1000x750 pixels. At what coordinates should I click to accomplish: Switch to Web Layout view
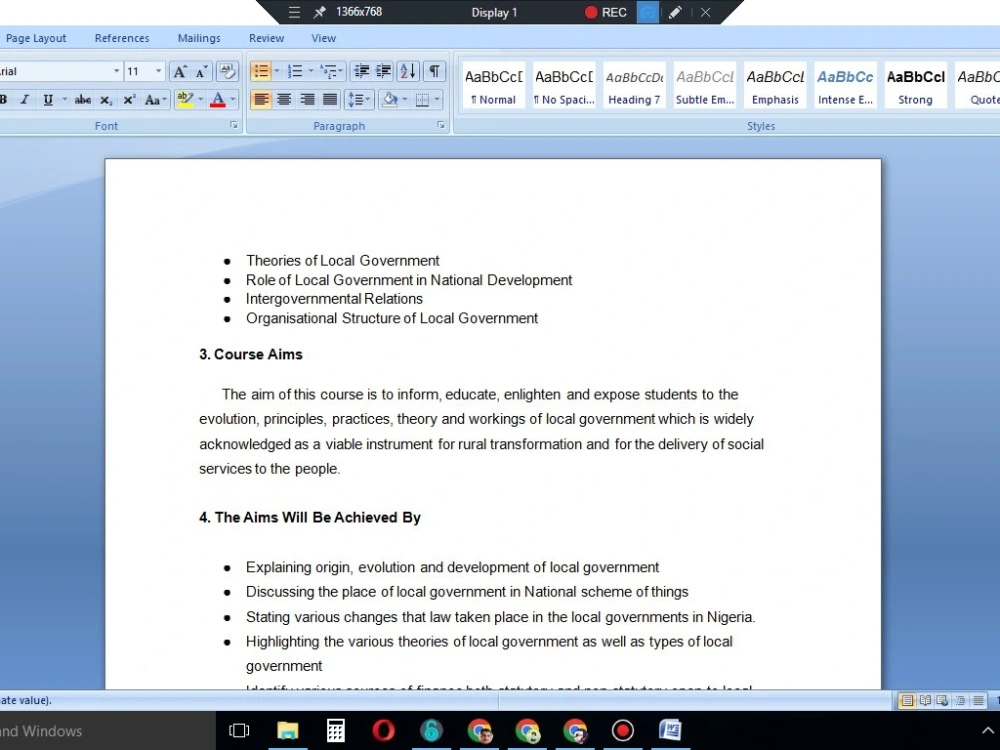point(942,701)
